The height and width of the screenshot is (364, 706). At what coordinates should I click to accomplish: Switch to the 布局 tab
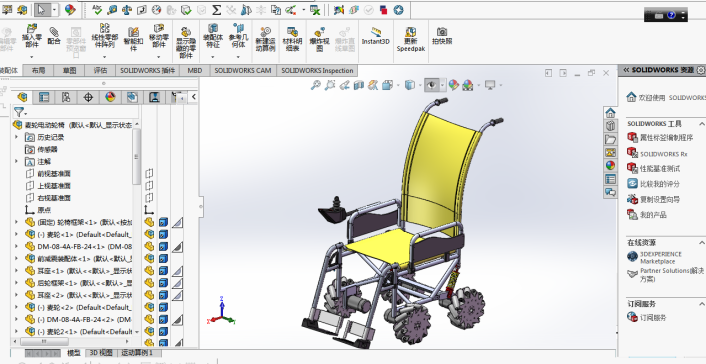(x=39, y=70)
